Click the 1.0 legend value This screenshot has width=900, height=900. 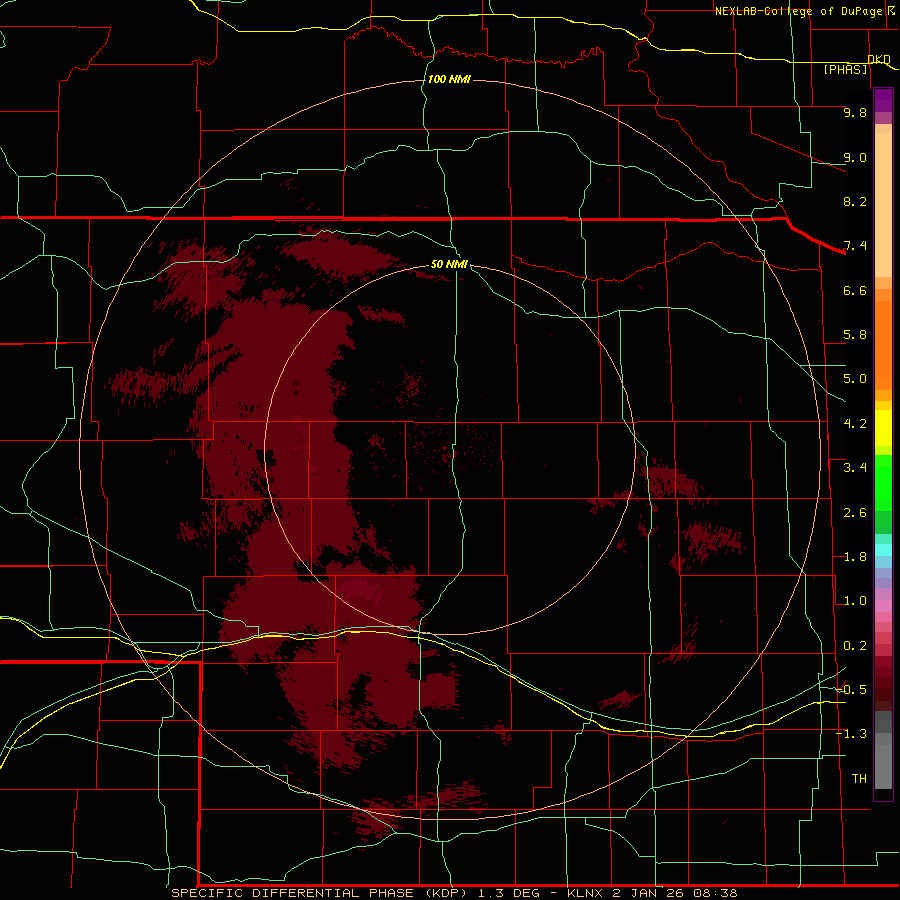click(x=855, y=601)
